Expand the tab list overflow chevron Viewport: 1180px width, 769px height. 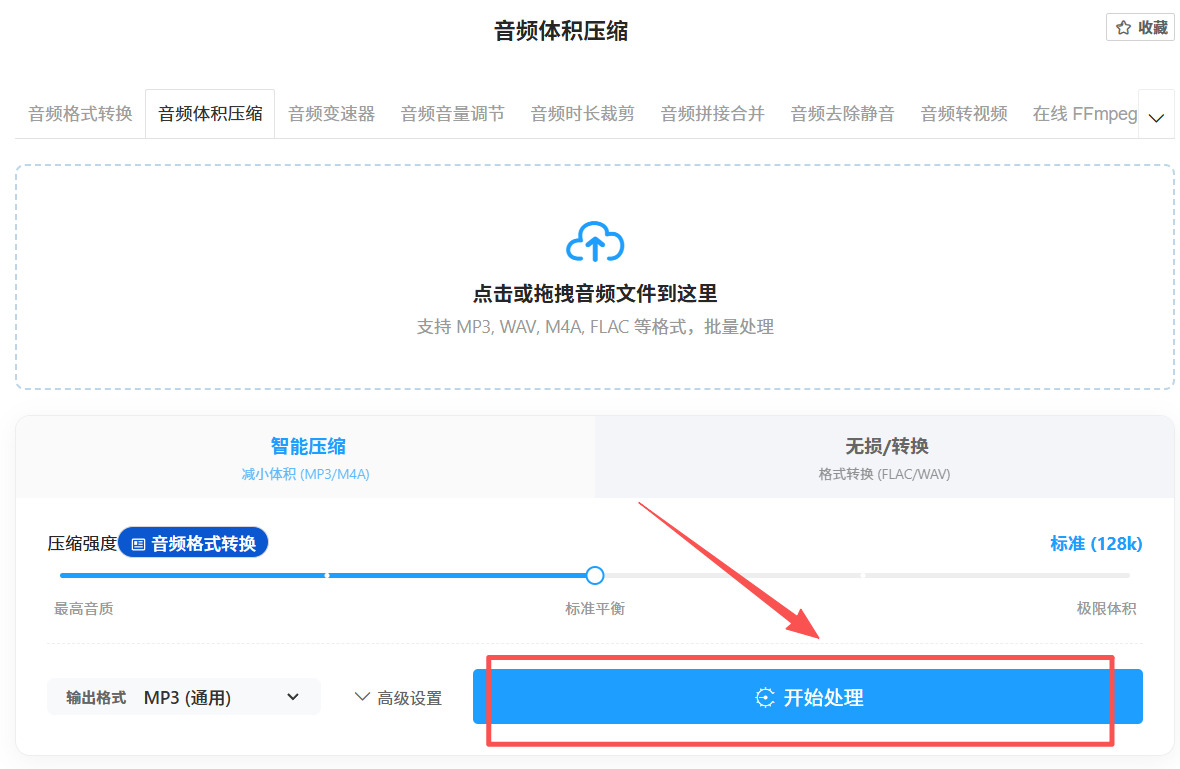pos(1157,117)
